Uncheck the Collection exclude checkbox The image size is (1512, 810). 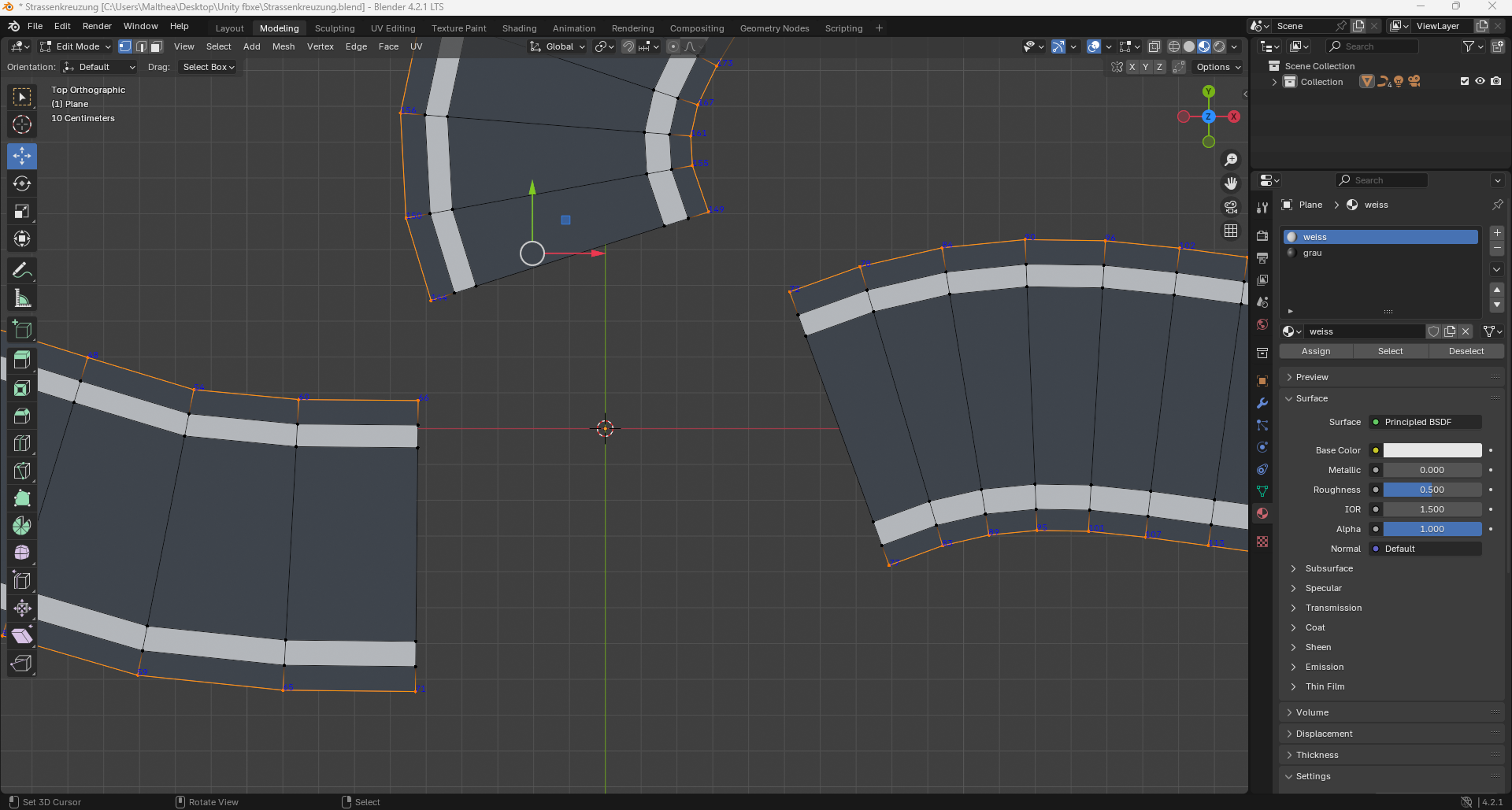1465,81
